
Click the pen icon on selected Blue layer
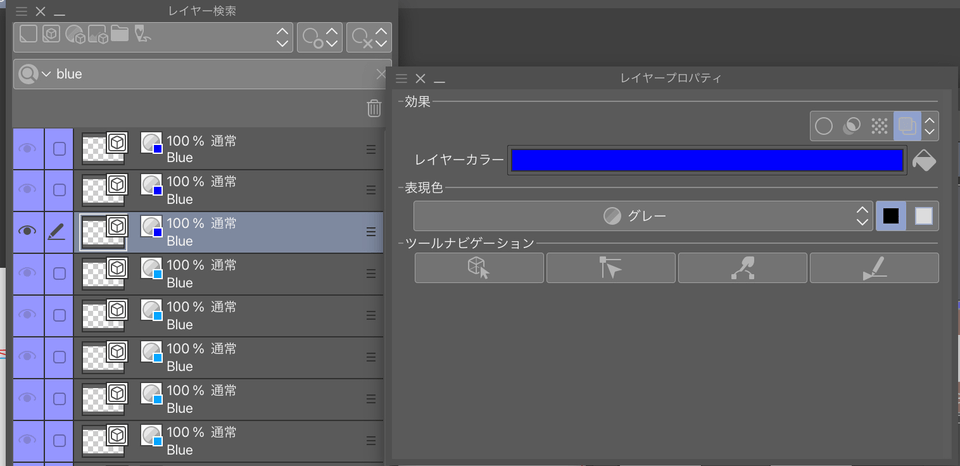pyautogui.click(x=57, y=231)
